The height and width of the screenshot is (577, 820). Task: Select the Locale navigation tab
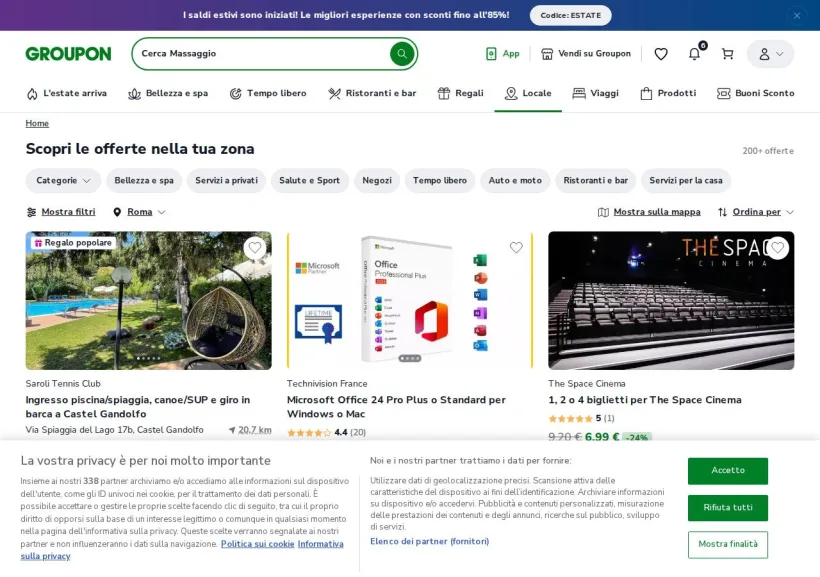coord(528,93)
